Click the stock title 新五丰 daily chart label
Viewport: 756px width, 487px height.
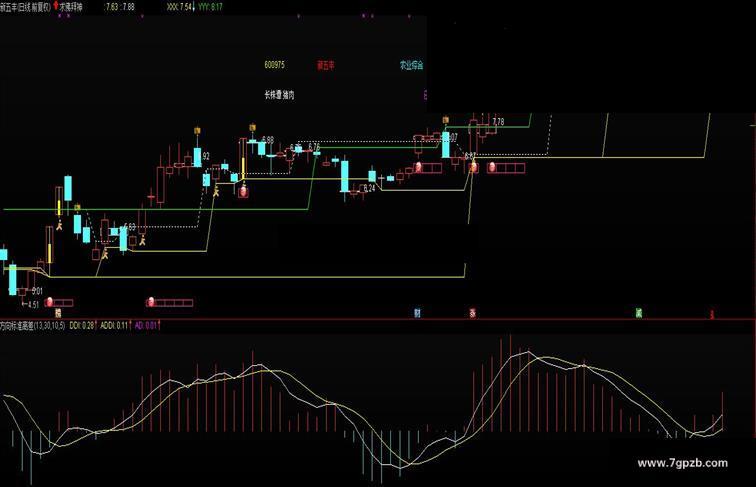pyautogui.click(x=25, y=7)
